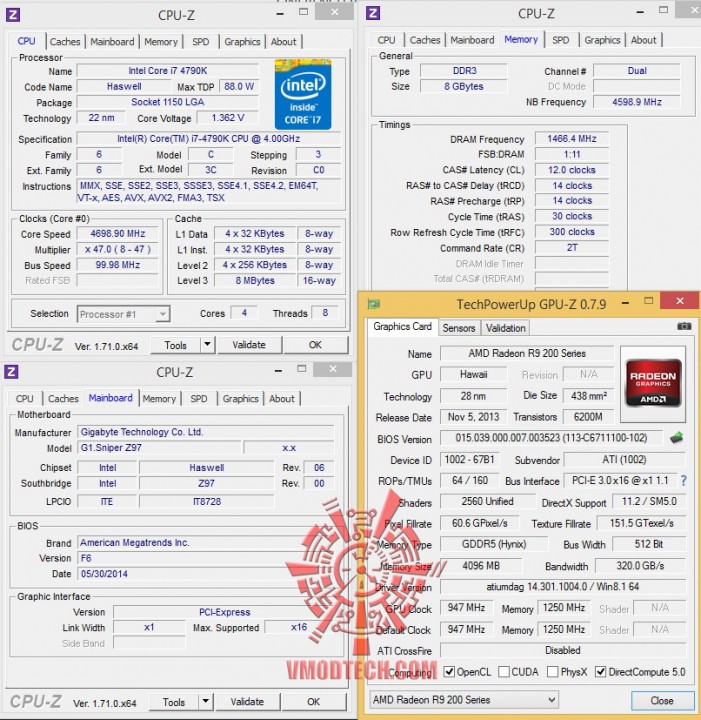Click Validate button in Mainboard window
701x720 pixels.
tap(247, 701)
